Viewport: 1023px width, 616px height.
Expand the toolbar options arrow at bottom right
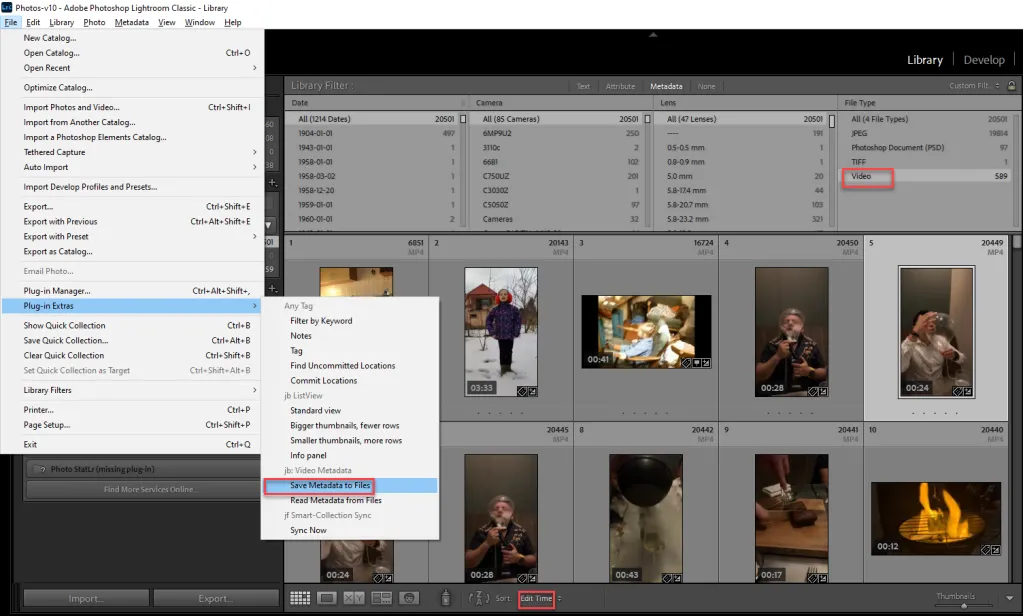(1011, 598)
